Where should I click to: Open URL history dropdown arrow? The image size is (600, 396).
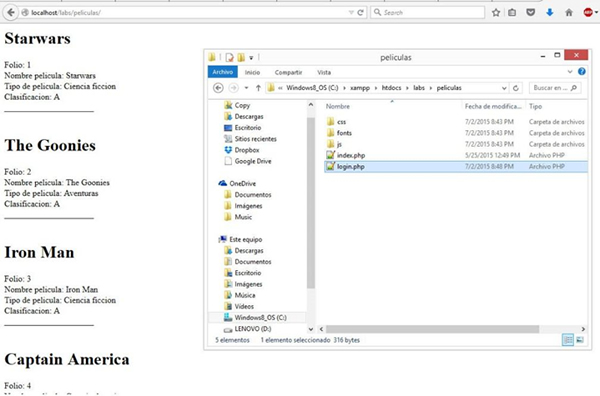[x=351, y=13]
